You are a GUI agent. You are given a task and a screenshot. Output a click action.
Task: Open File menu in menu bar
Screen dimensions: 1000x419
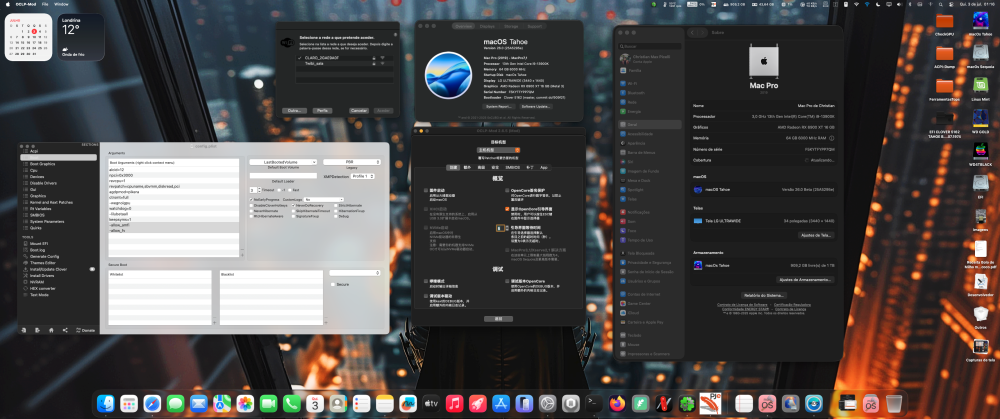(45, 4)
